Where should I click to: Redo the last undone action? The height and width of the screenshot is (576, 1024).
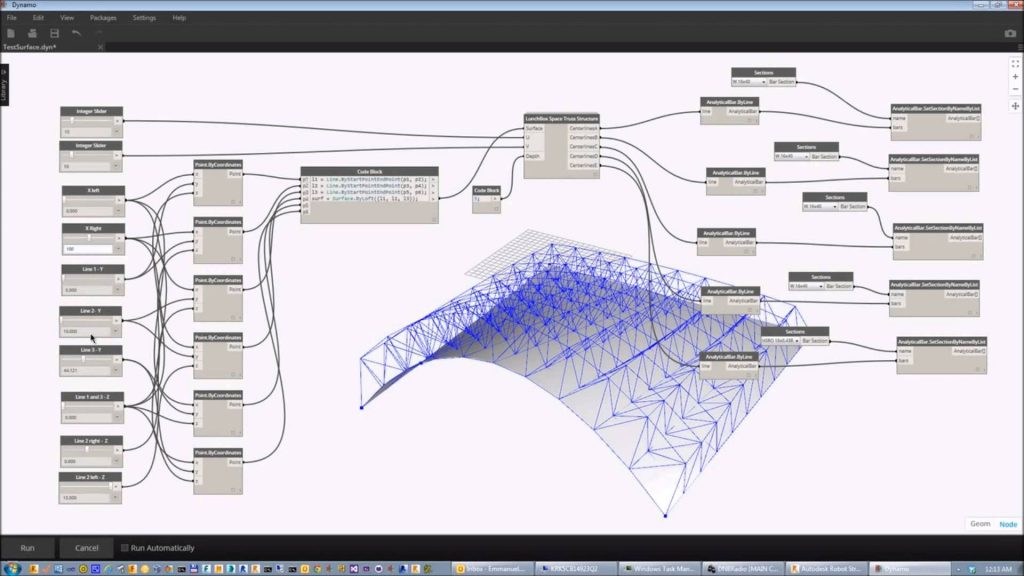point(98,32)
